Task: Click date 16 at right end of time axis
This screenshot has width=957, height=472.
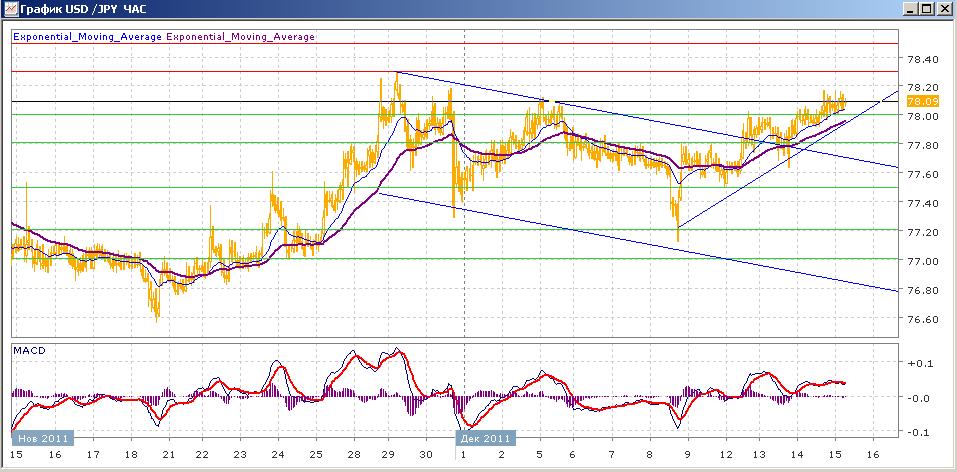Action: (872, 455)
